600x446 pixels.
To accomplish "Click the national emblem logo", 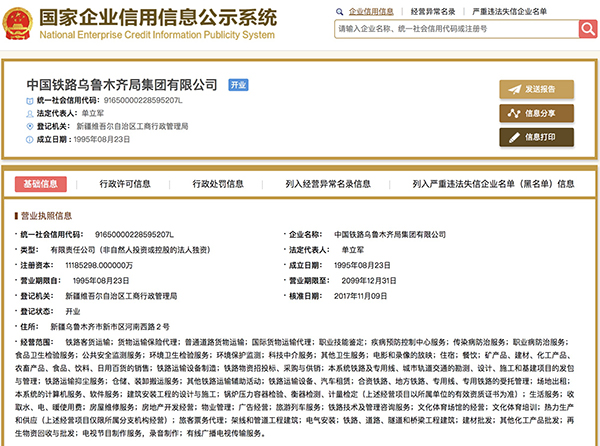I will coord(17,24).
